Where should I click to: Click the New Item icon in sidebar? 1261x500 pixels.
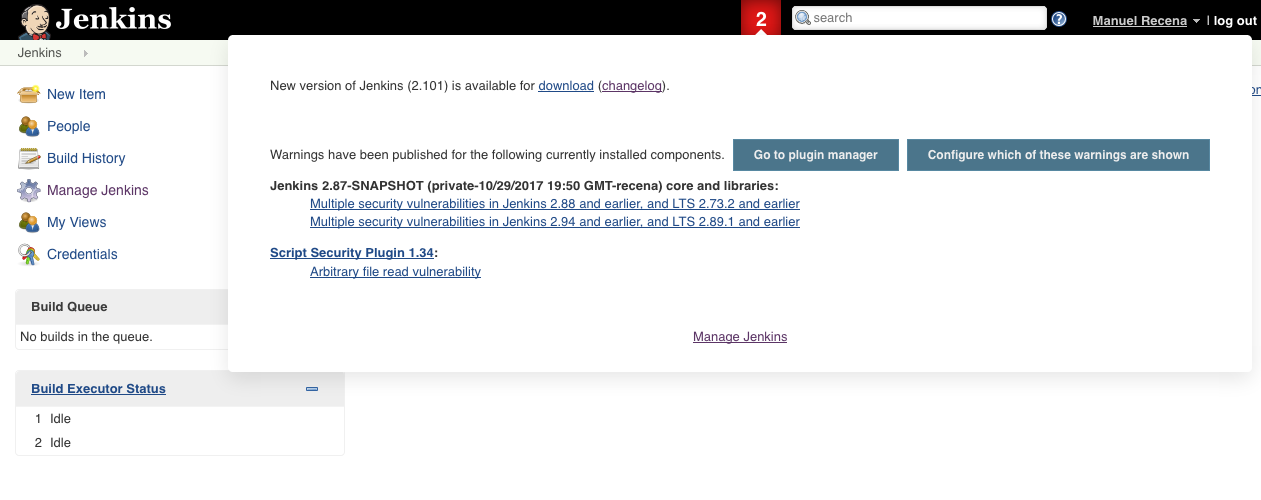[x=29, y=94]
